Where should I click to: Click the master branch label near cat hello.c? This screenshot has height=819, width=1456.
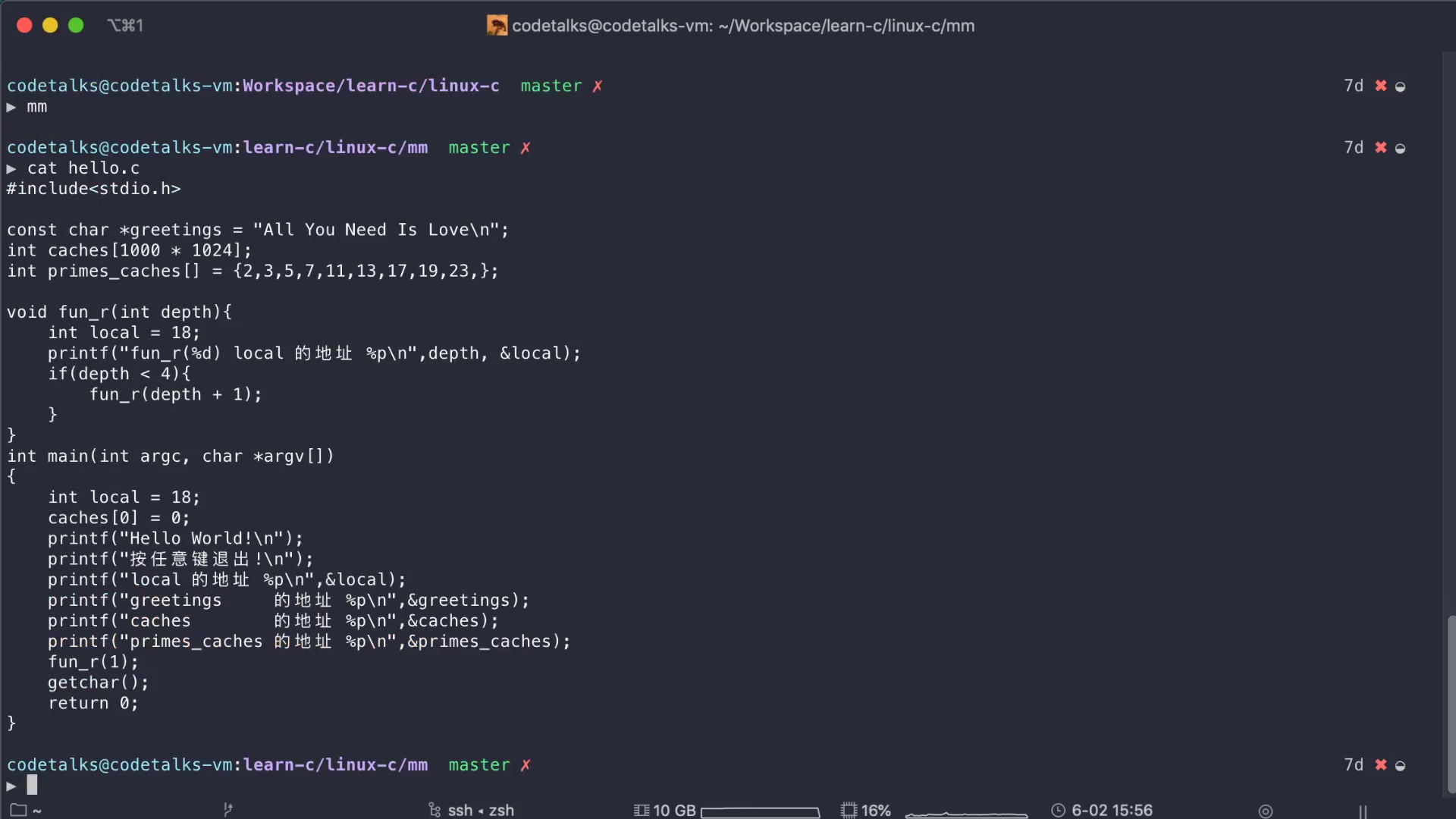(x=479, y=147)
